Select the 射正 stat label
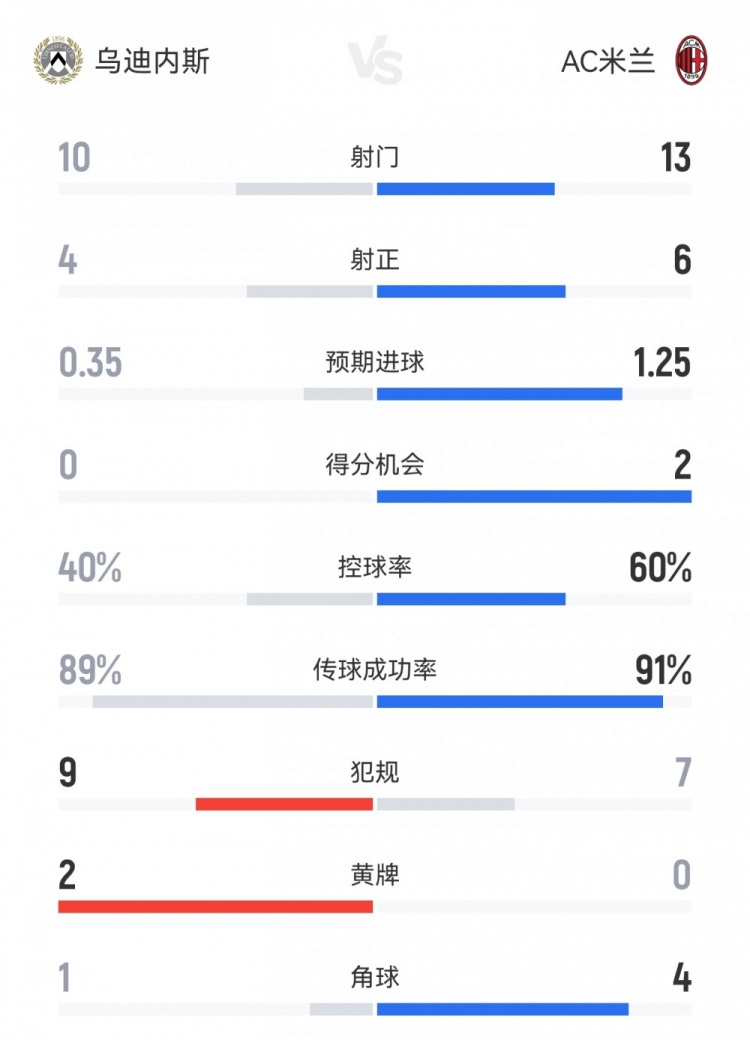Screen dimensions: 750x1040 pos(375,260)
